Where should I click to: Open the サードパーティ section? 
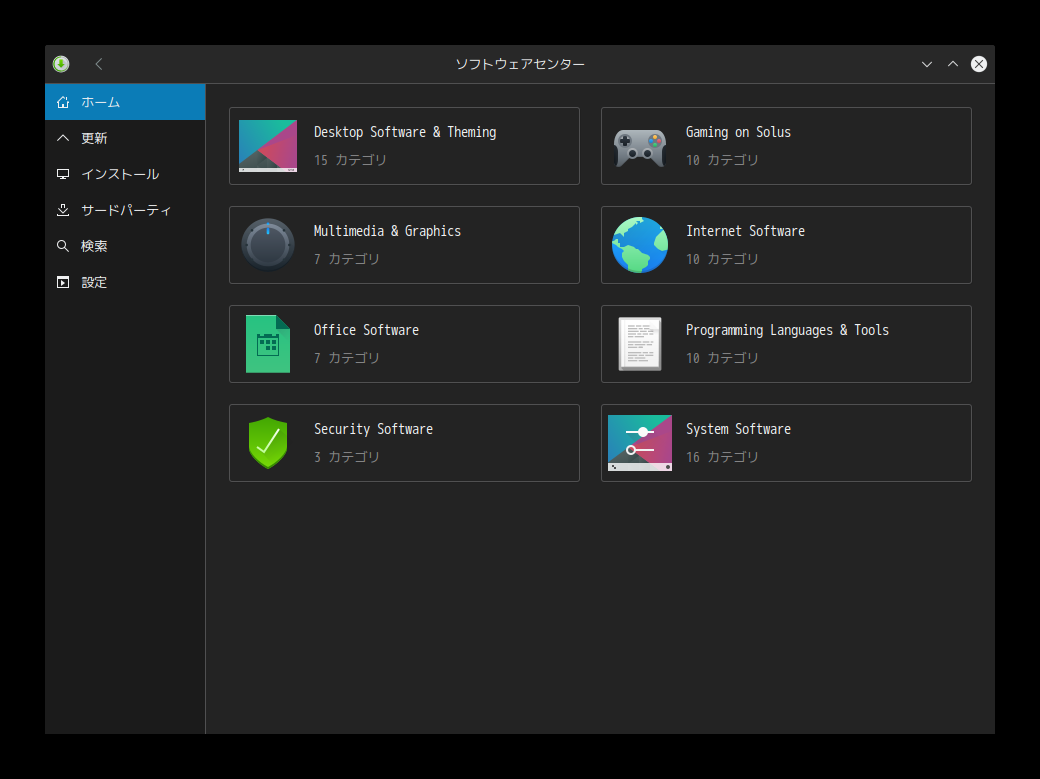coord(125,210)
